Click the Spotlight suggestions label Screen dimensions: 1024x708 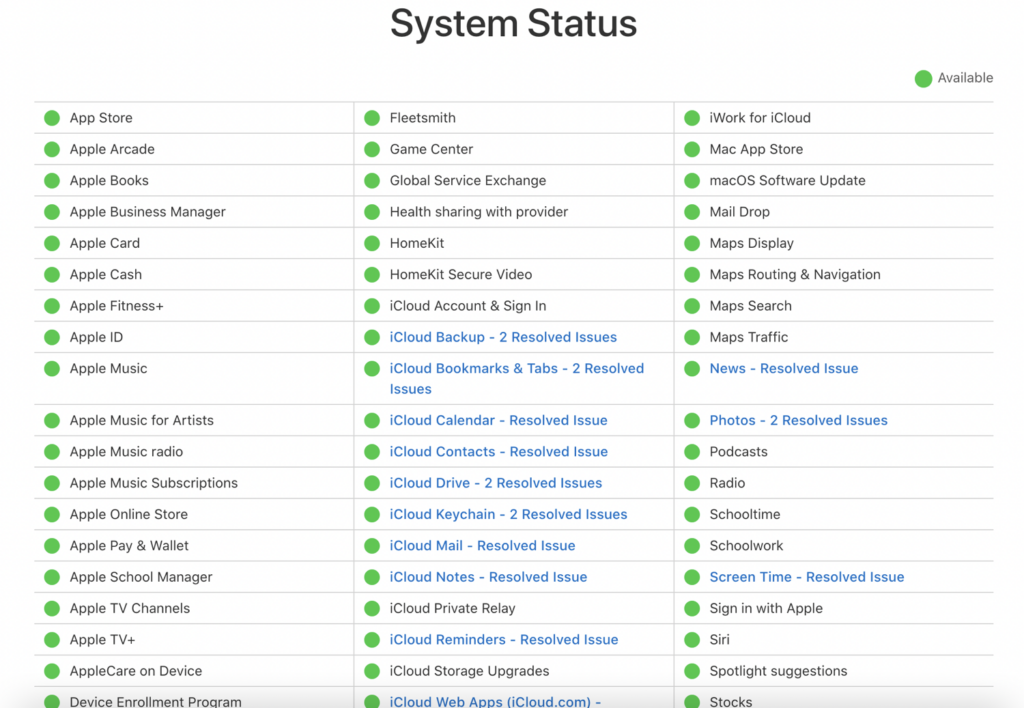778,671
